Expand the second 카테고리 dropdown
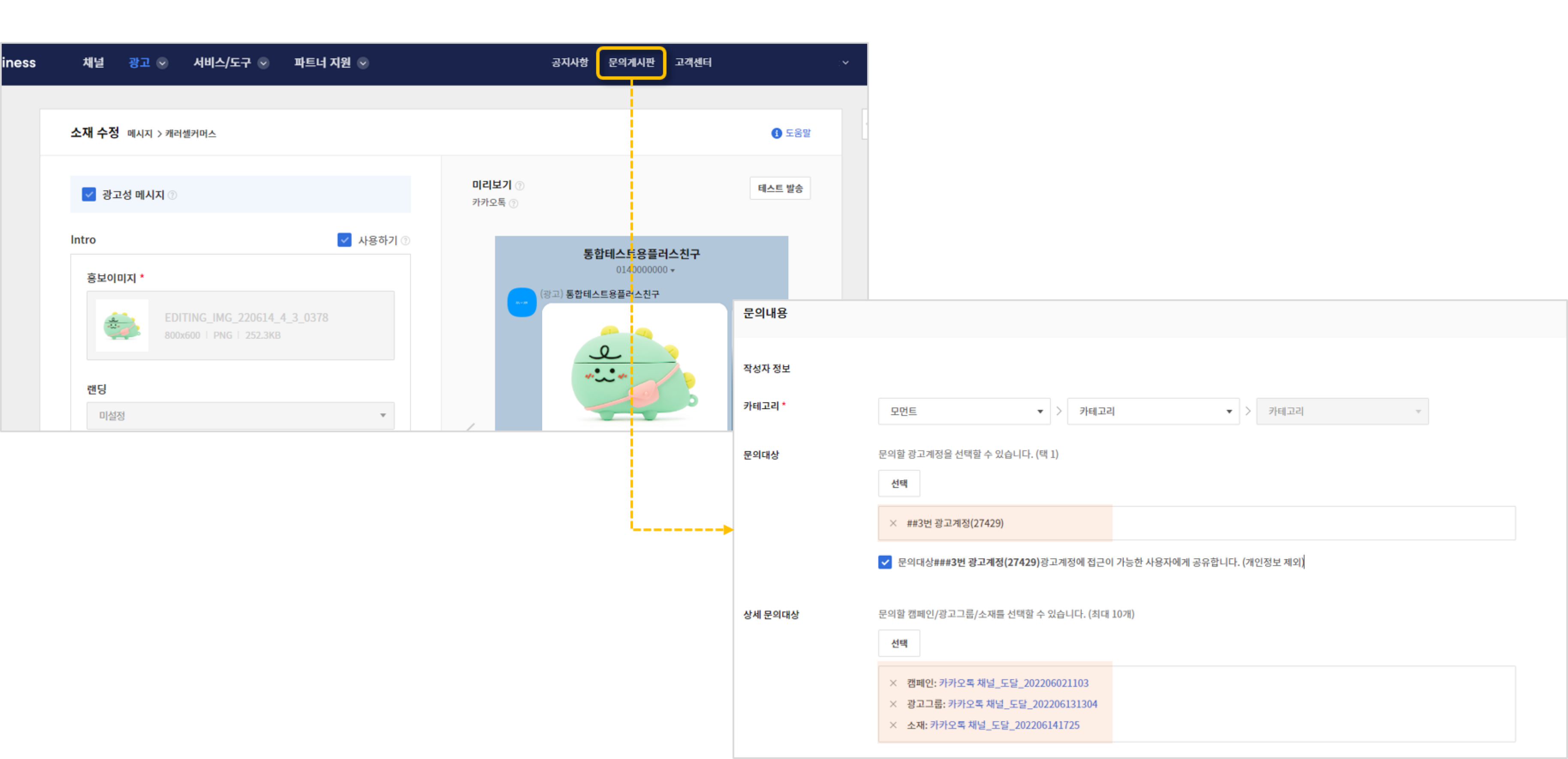The image size is (1568, 759). pos(1153,412)
